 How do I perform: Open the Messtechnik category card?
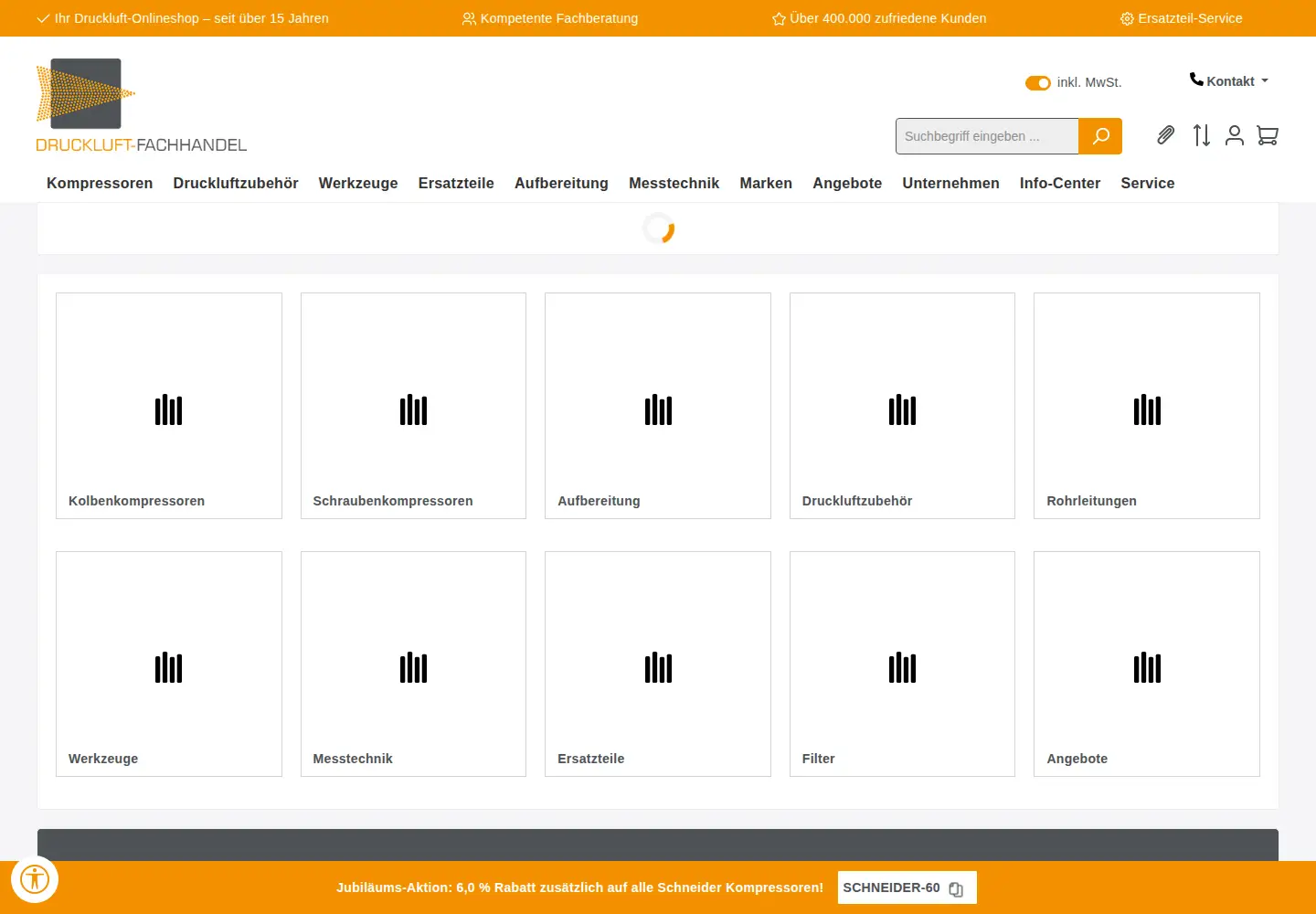pyautogui.click(x=413, y=664)
